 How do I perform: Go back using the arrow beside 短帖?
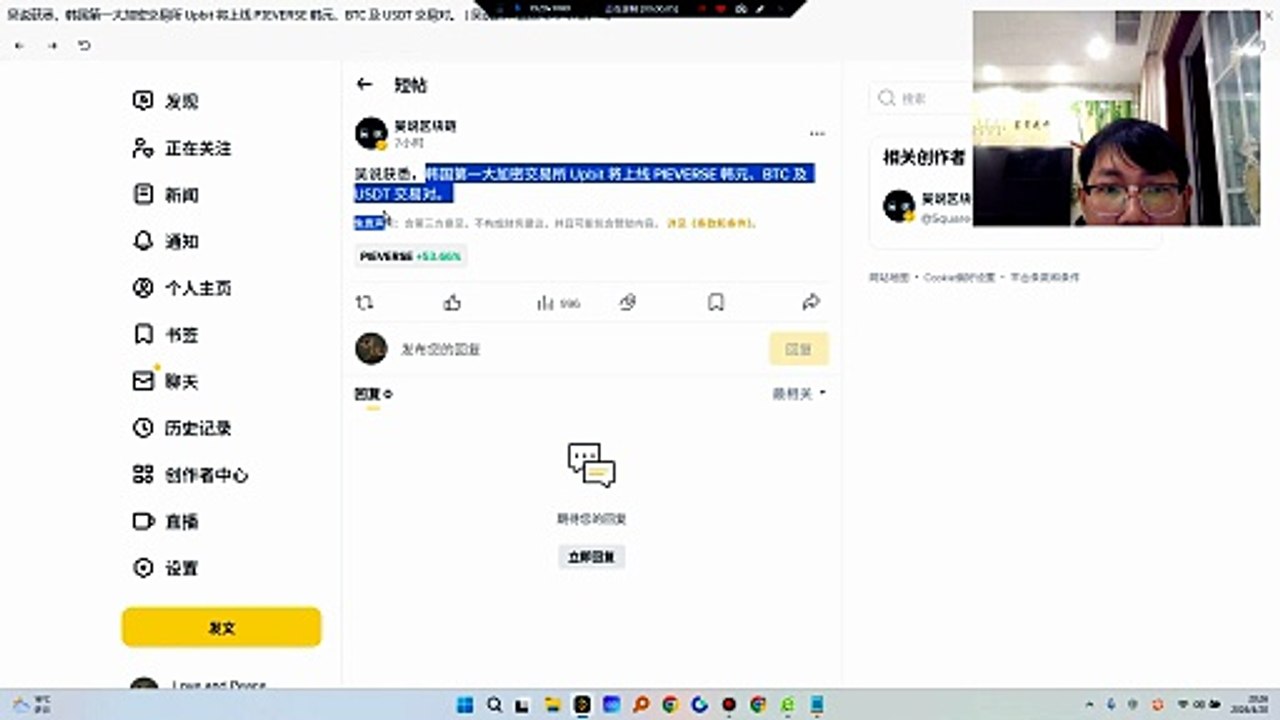click(364, 85)
